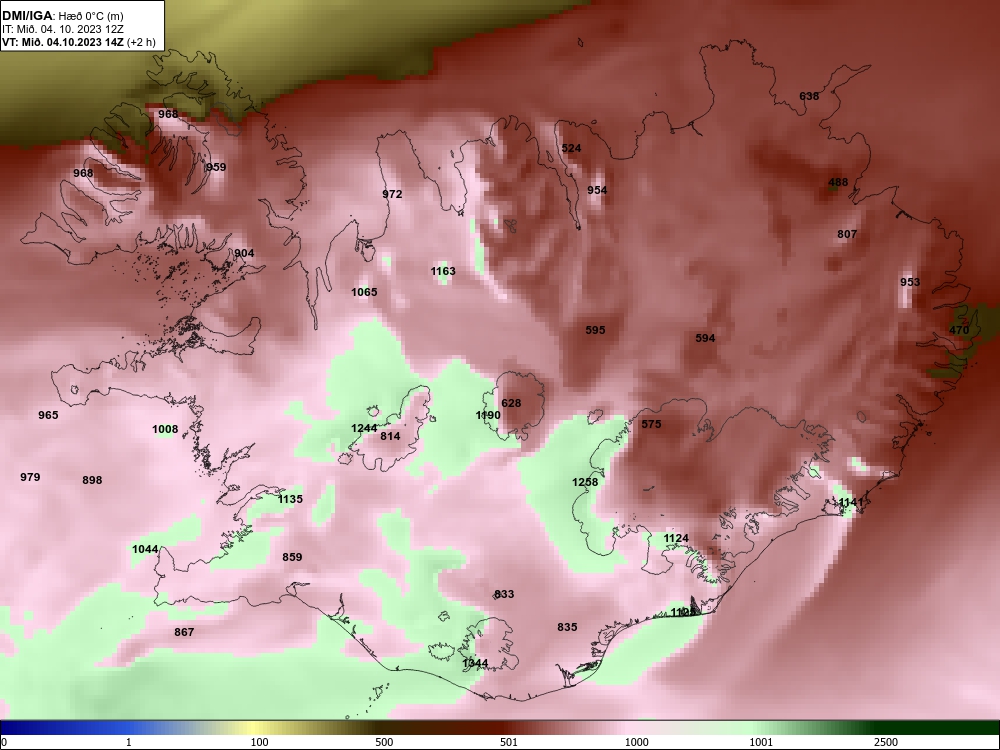Click the map value 953
The height and width of the screenshot is (750, 1000).
[x=910, y=282]
